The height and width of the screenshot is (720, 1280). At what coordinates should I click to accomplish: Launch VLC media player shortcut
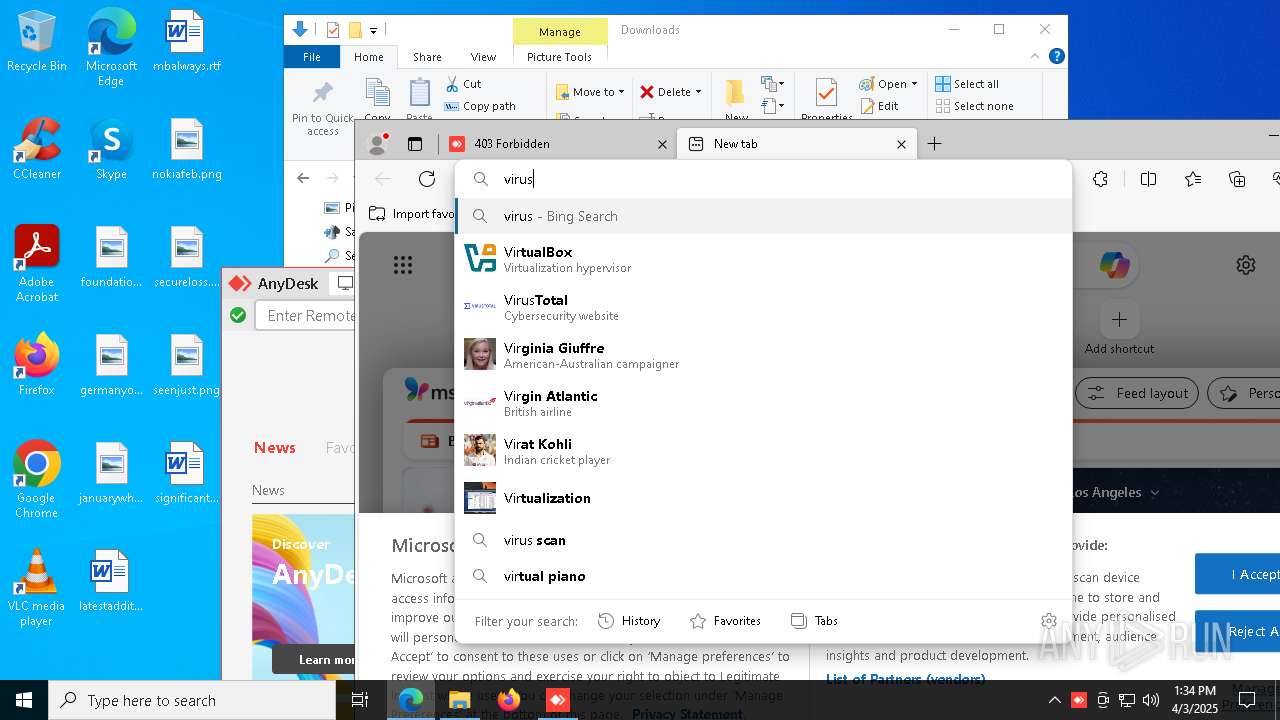coord(36,589)
